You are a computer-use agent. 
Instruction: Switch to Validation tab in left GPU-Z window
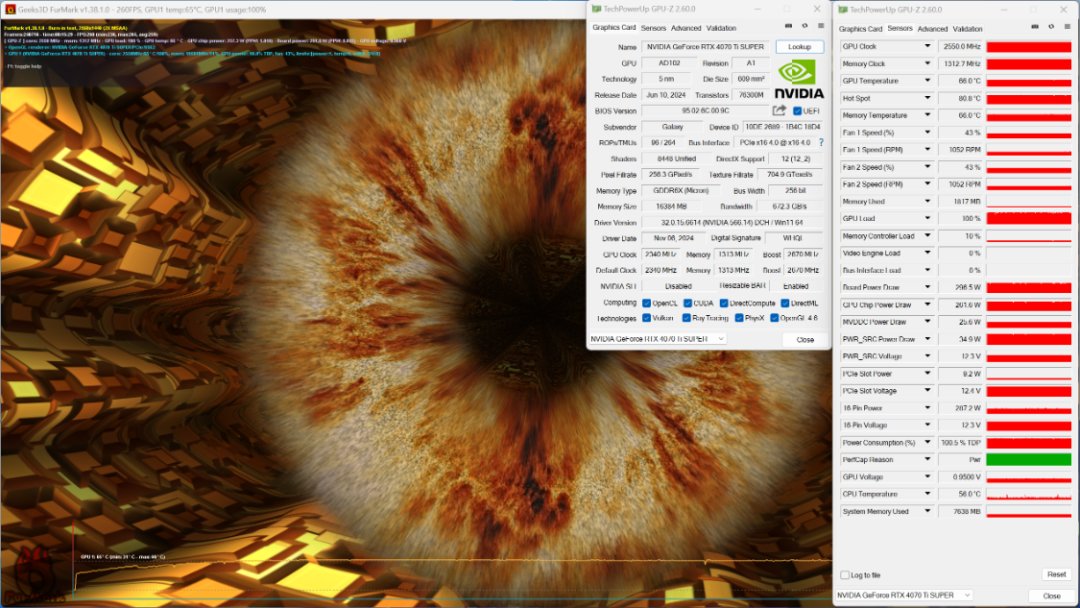(x=721, y=28)
